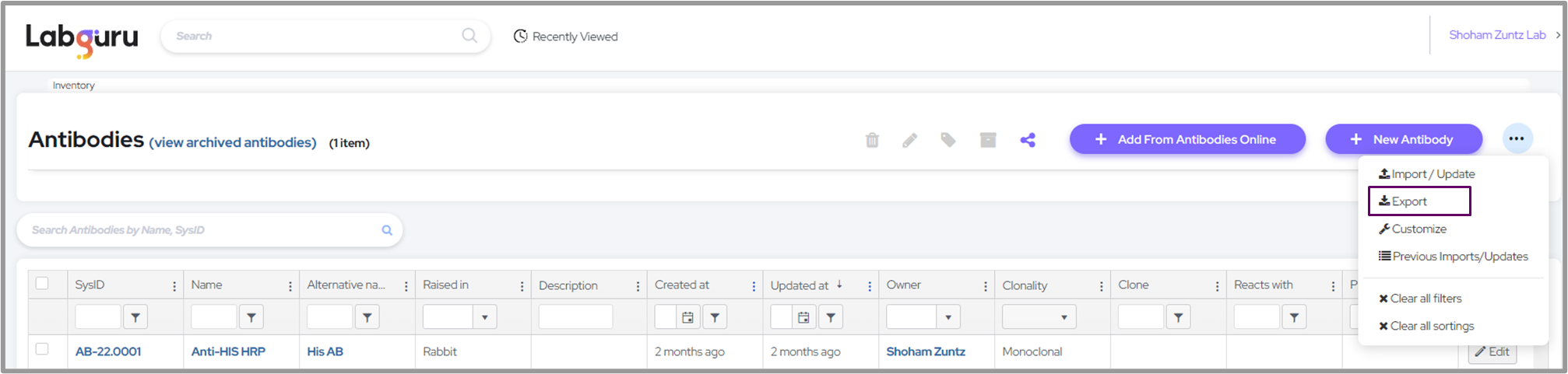Check the AB-22.0001 row checkbox

coord(42,349)
